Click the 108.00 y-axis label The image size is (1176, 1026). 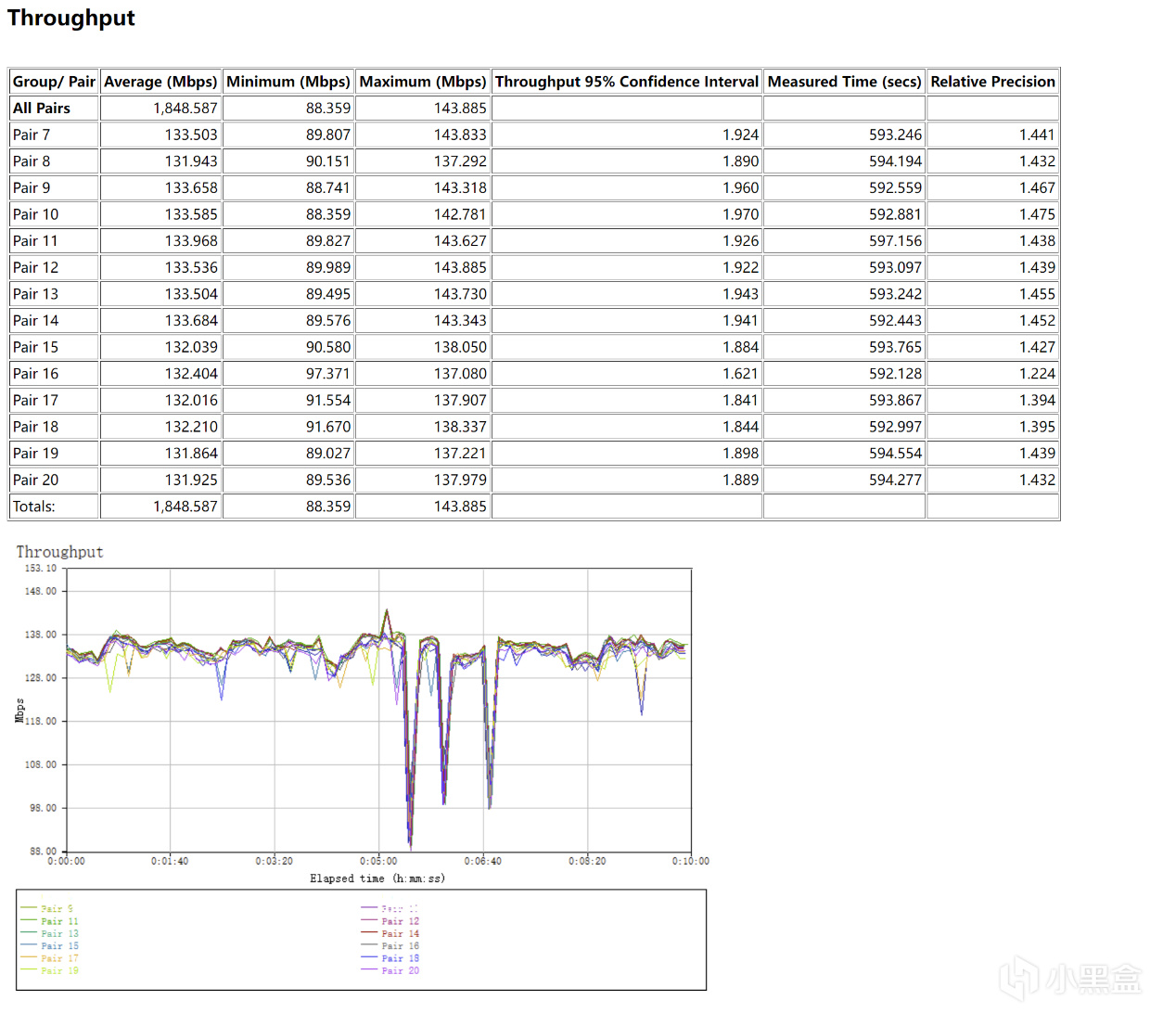coord(40,765)
